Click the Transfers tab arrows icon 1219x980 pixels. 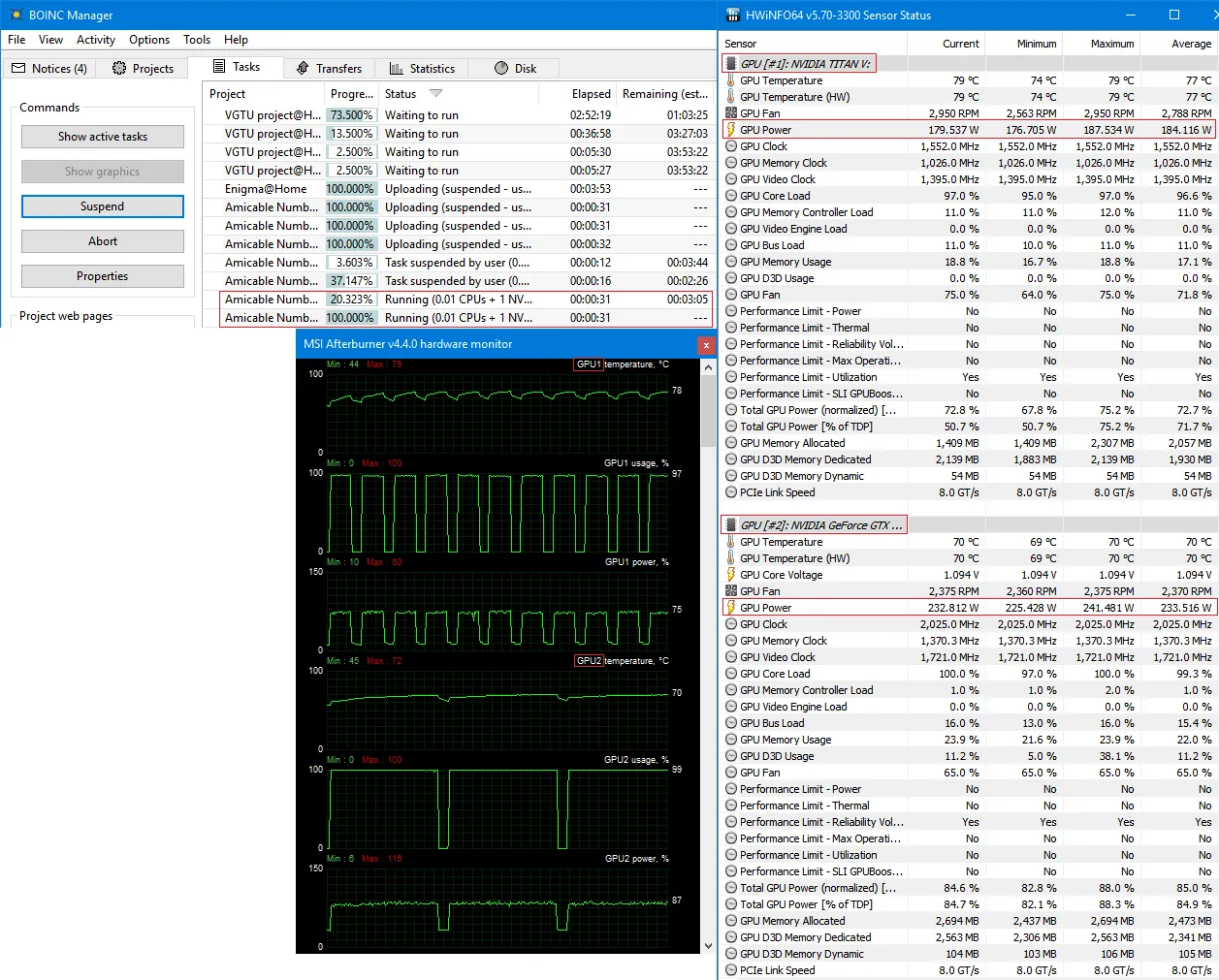click(303, 68)
